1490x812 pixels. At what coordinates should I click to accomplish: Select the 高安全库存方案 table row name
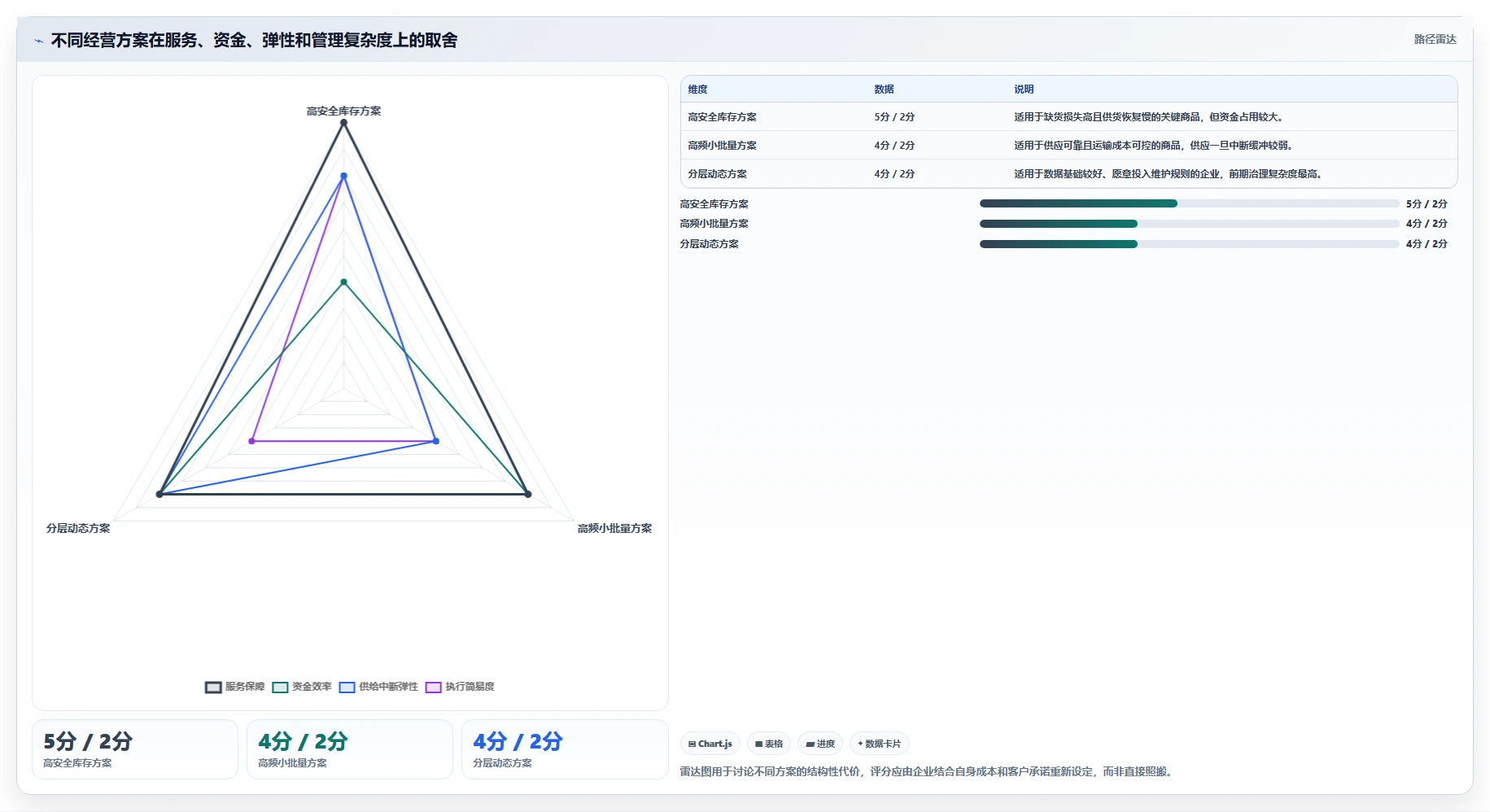coord(722,117)
